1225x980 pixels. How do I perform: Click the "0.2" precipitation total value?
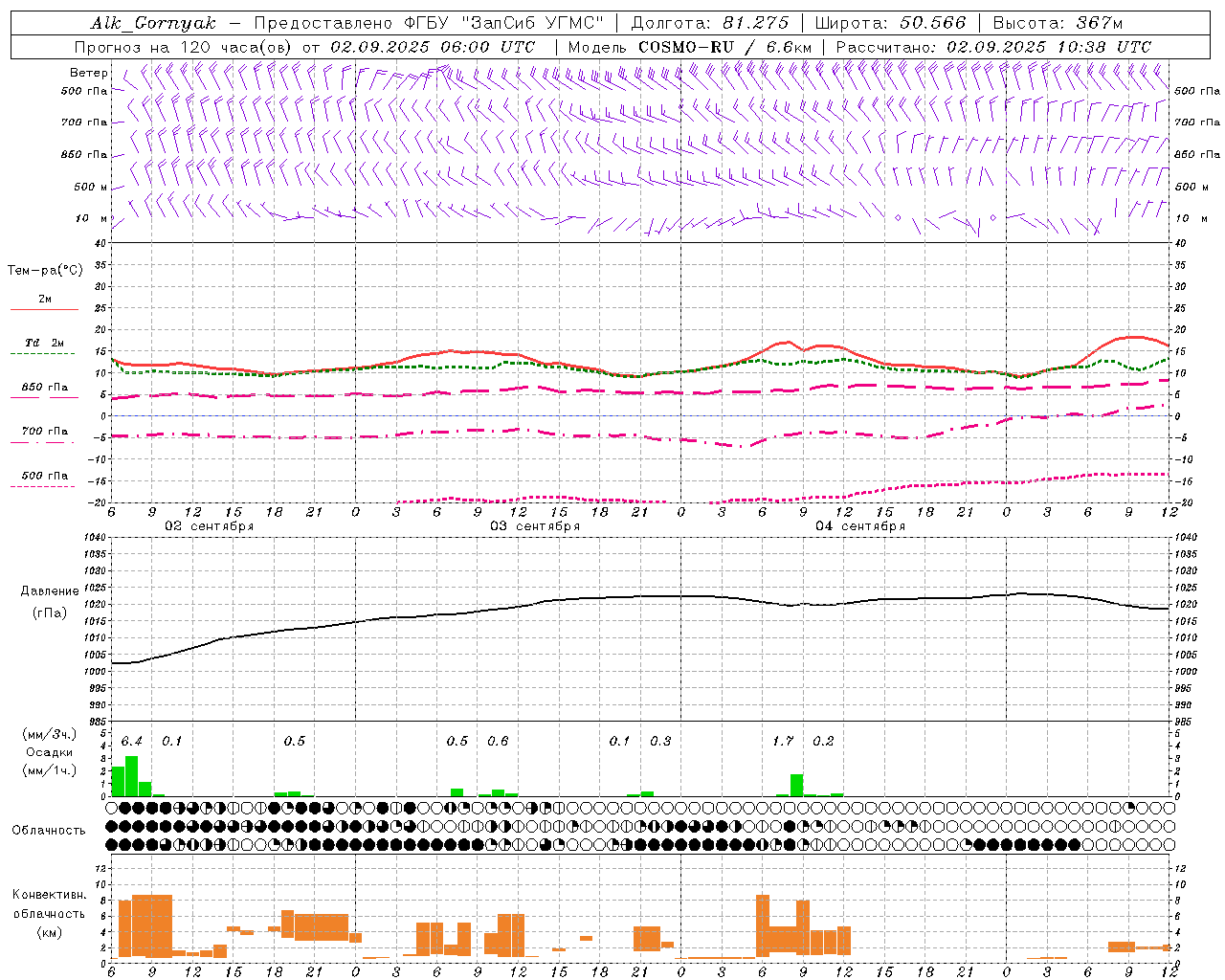[823, 741]
